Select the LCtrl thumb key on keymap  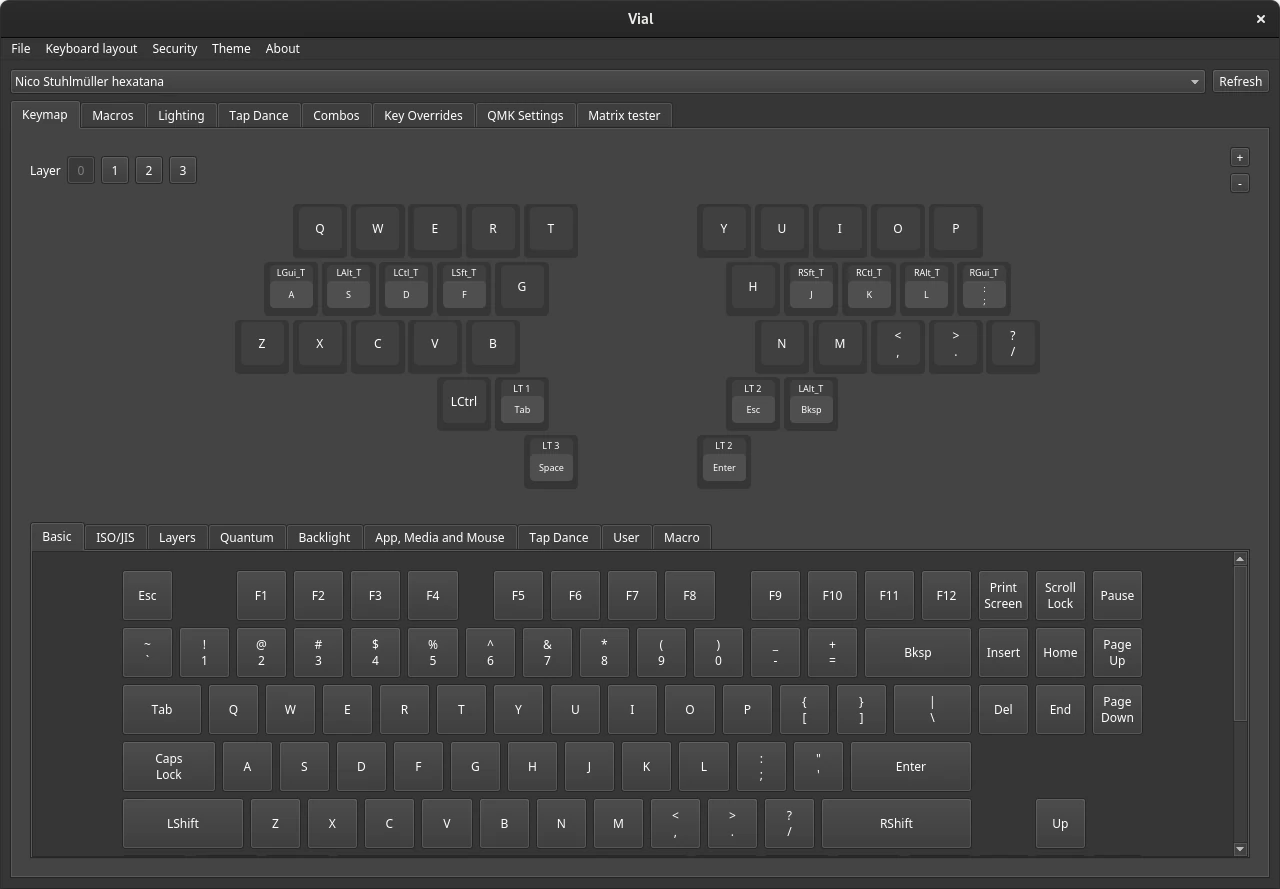464,402
